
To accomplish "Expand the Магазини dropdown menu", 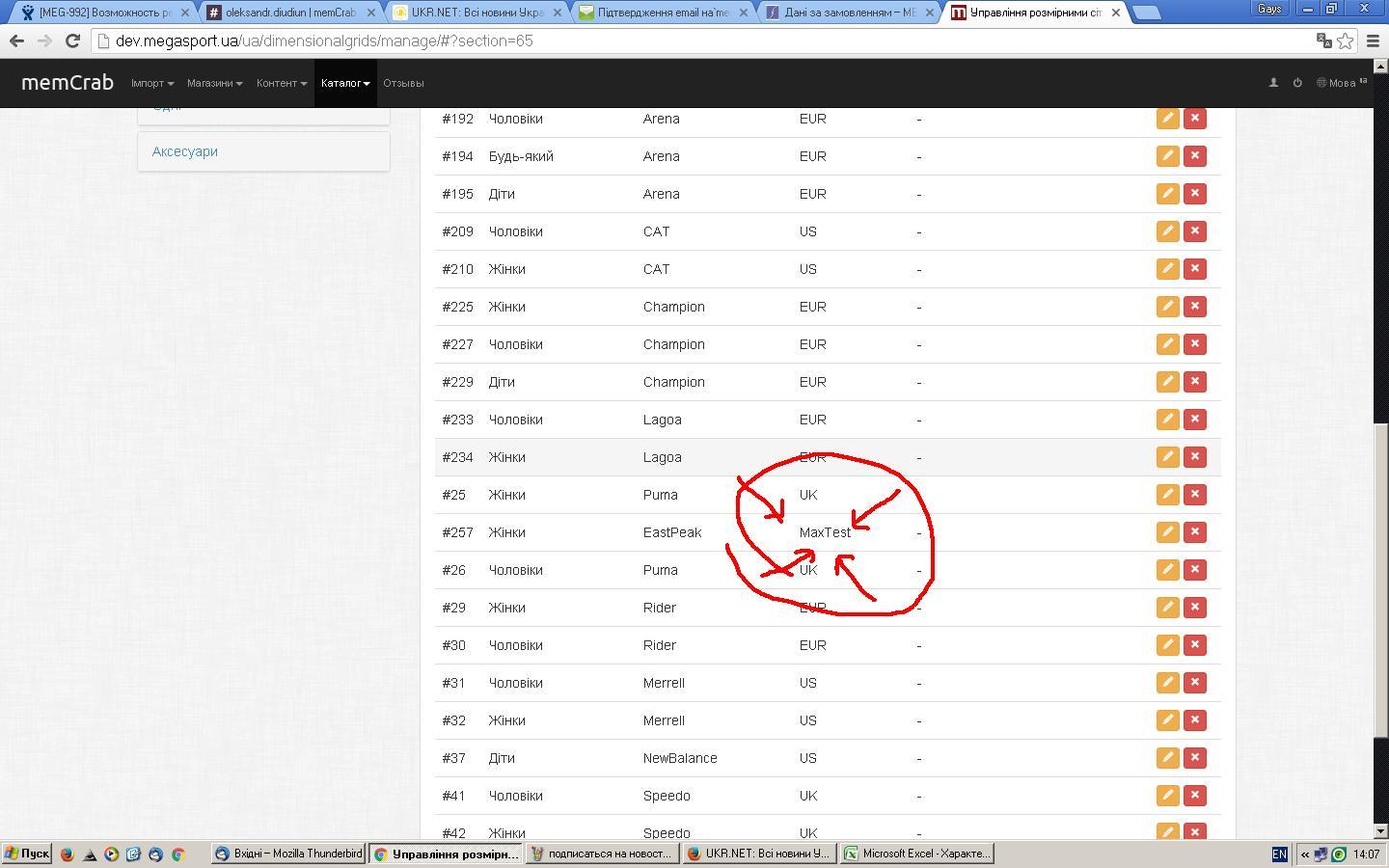I will coord(214,83).
